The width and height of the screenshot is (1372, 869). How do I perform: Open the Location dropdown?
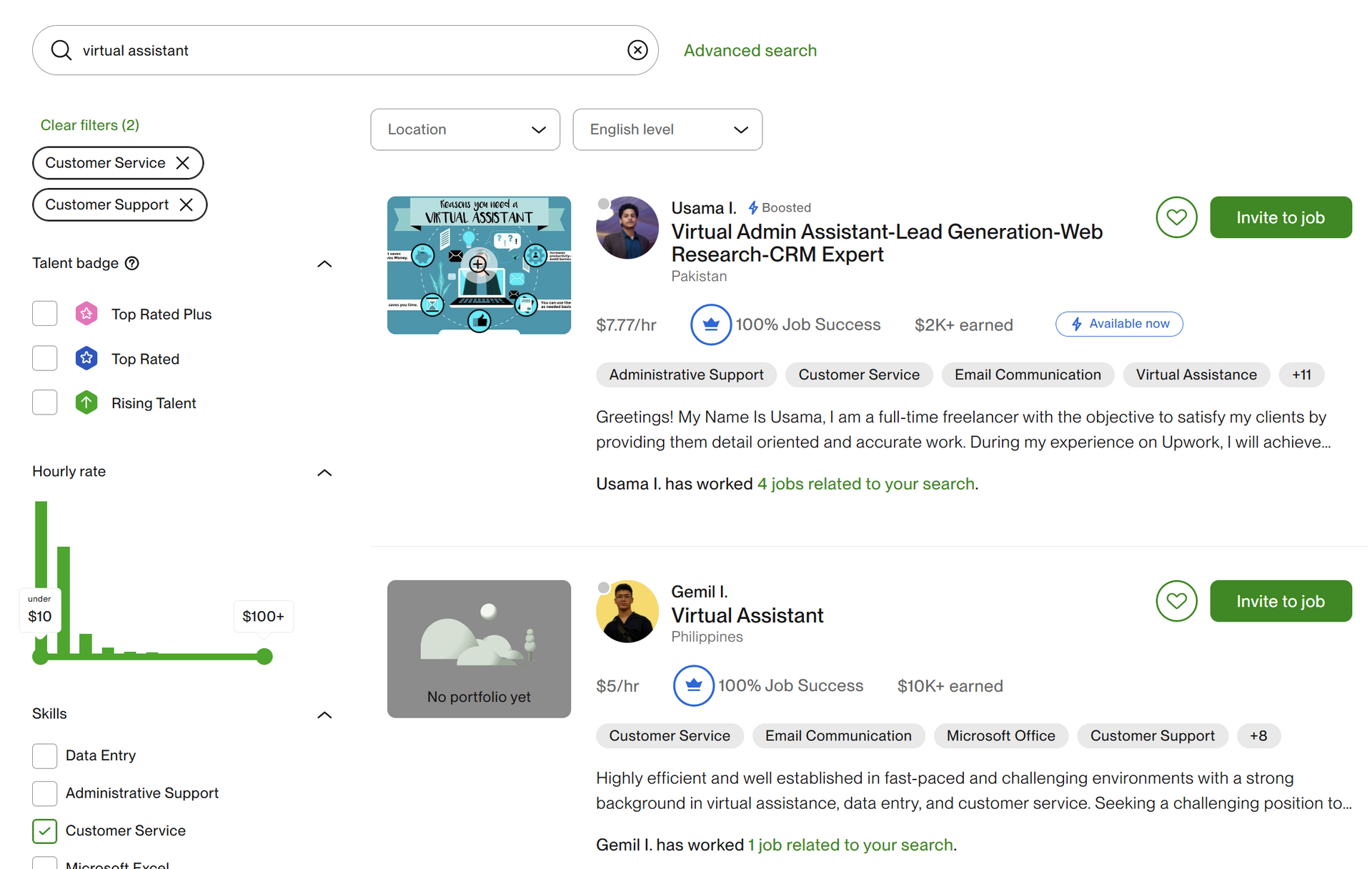[465, 129]
